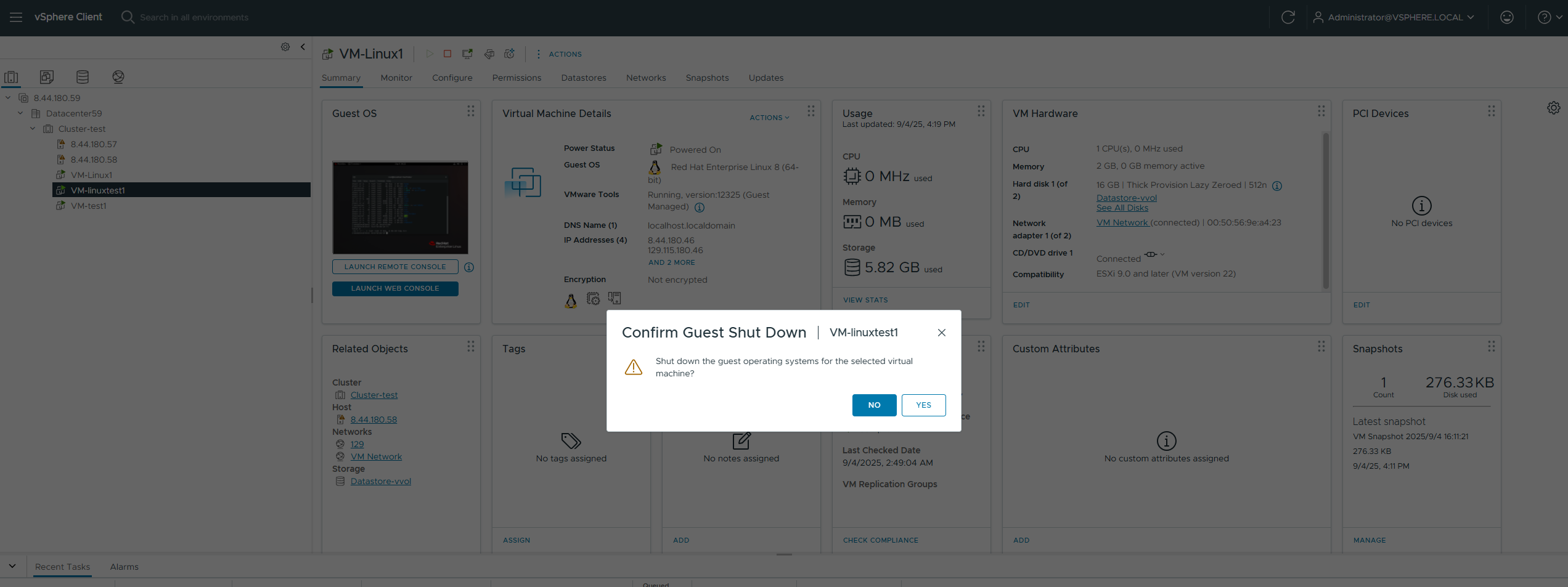Switch to the Snapshots tab
The height and width of the screenshot is (587, 1568).
(x=707, y=78)
